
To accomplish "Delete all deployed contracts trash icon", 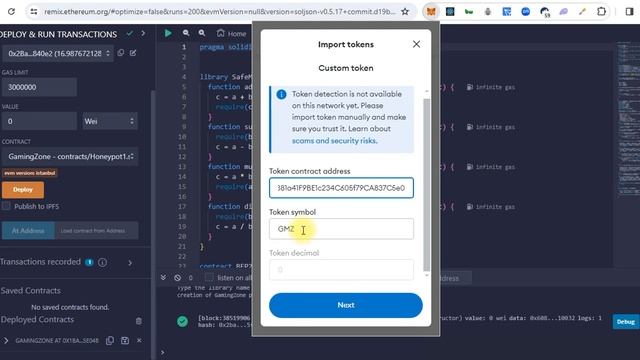I will pos(139,321).
